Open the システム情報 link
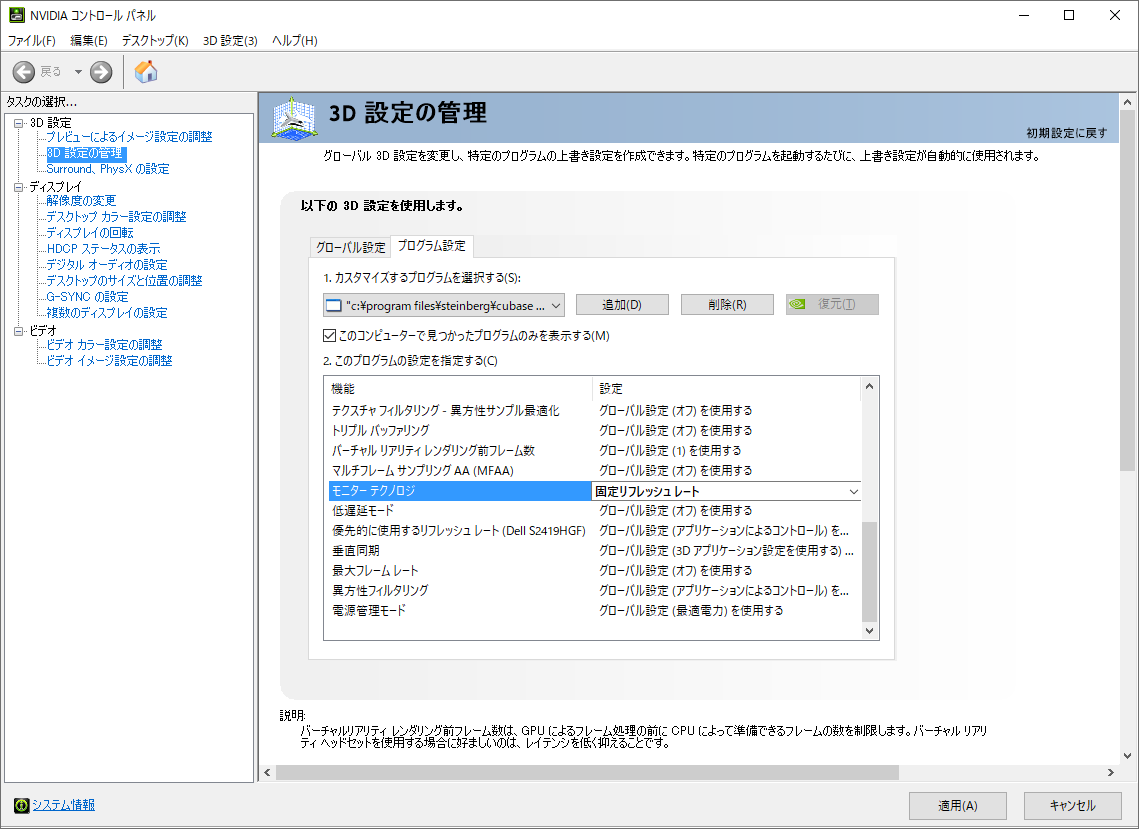The width and height of the screenshot is (1139, 829). (63, 805)
